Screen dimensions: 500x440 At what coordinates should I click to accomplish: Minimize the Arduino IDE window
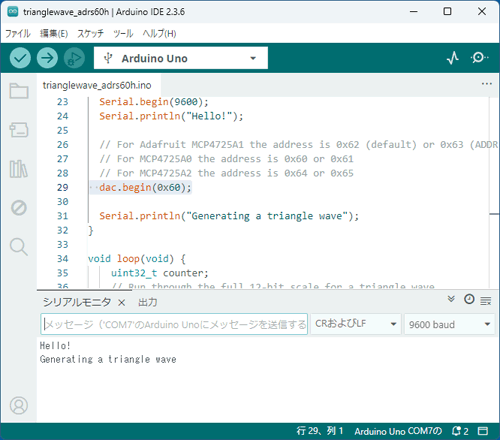coord(414,12)
